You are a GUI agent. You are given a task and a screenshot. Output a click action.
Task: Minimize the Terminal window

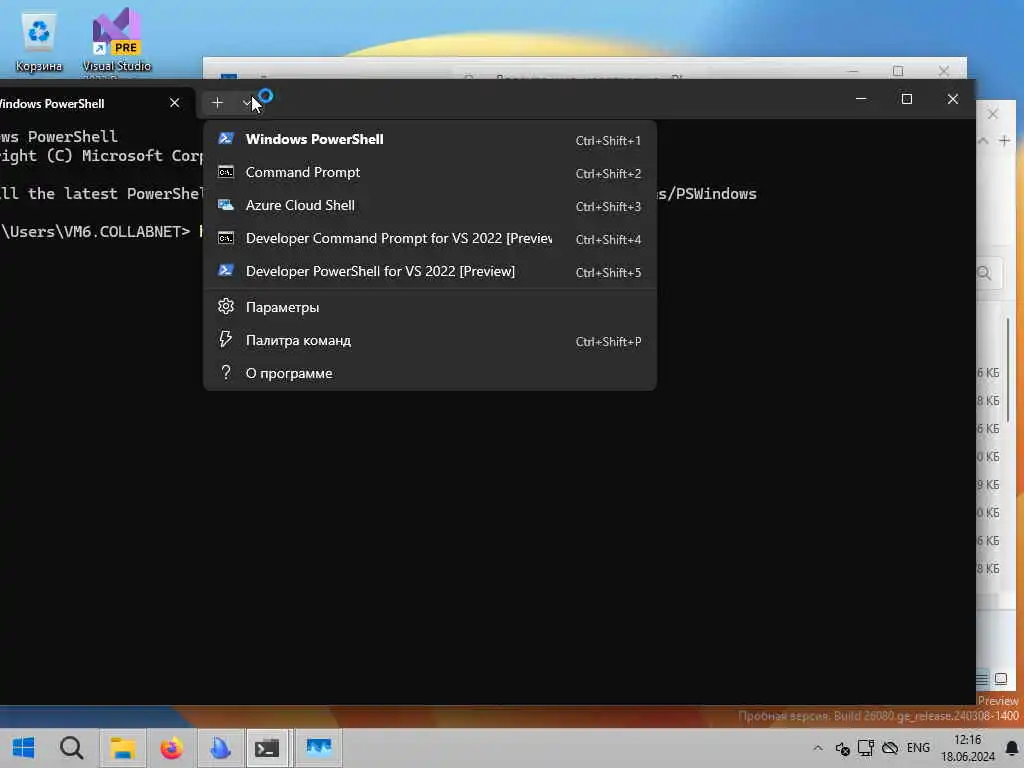coord(861,99)
